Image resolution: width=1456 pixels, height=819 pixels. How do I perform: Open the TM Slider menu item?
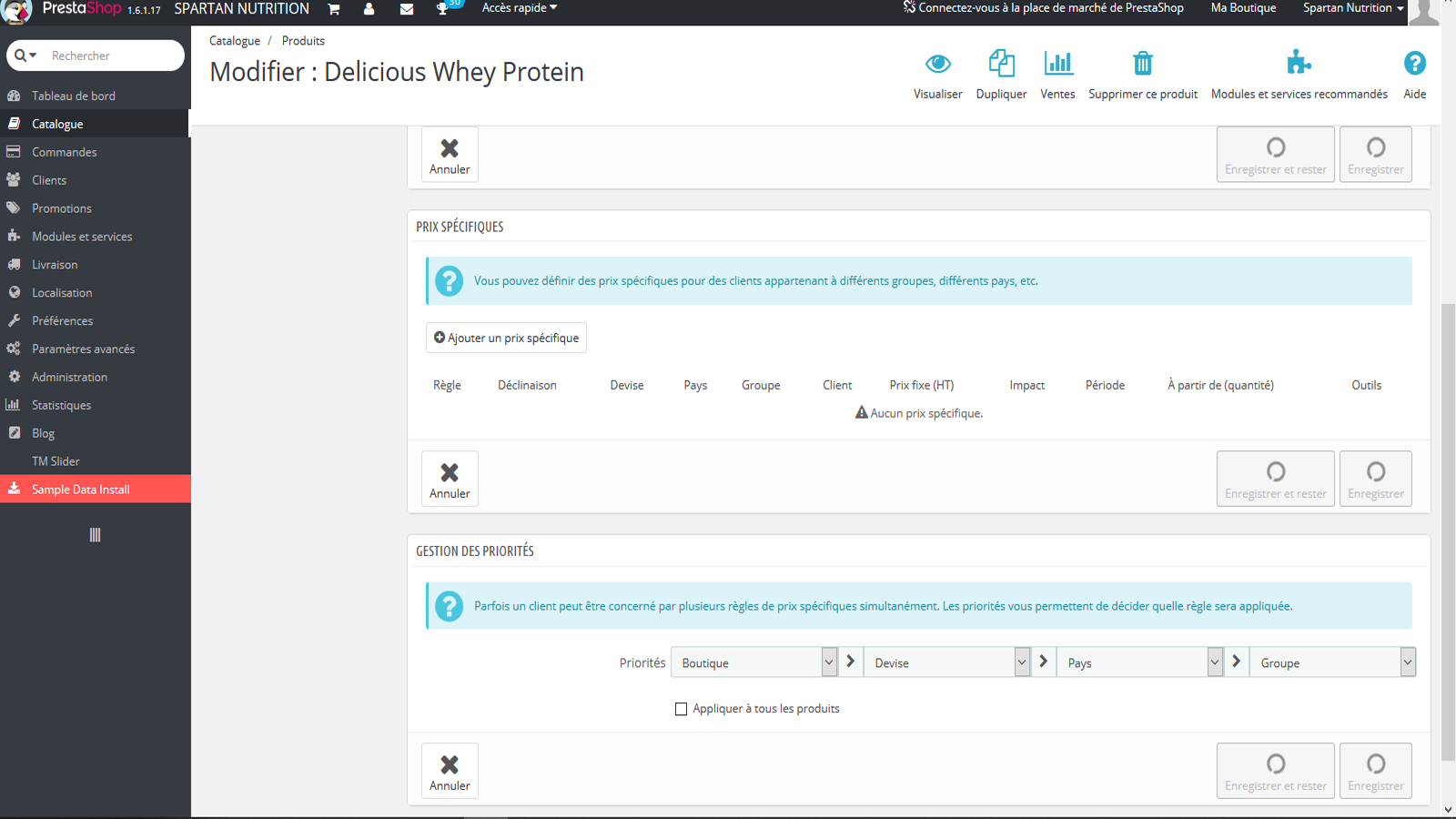pyautogui.click(x=95, y=461)
